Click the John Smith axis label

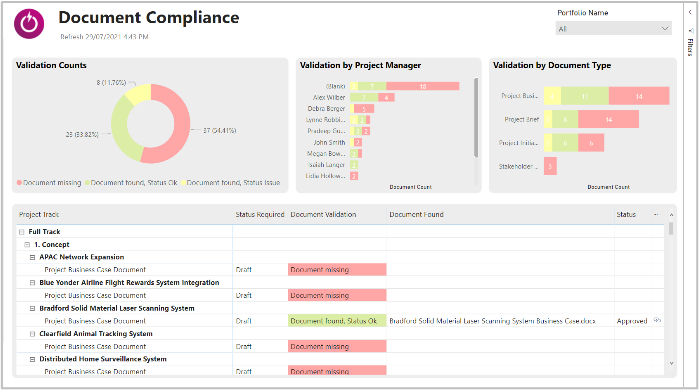pyautogui.click(x=329, y=143)
